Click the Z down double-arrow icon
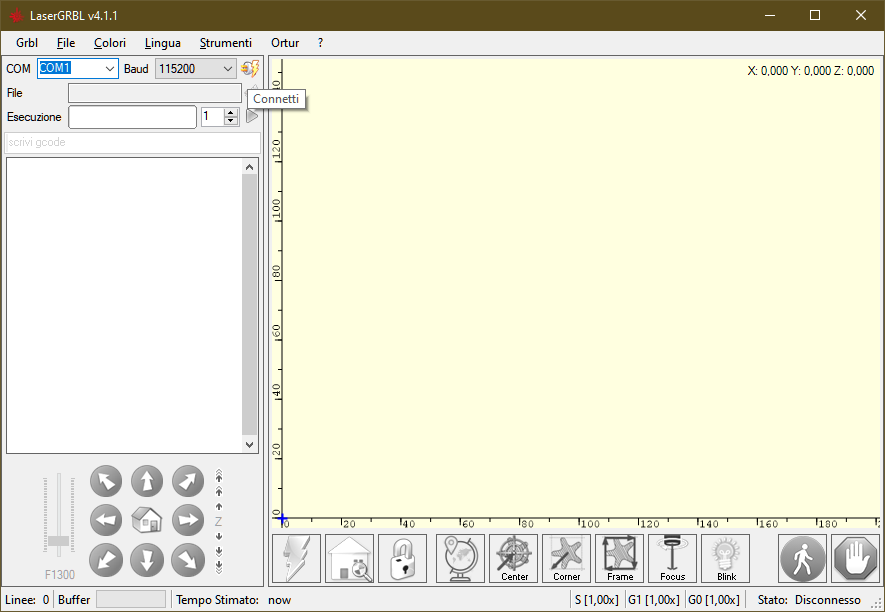The height and width of the screenshot is (612, 885). coord(219,551)
